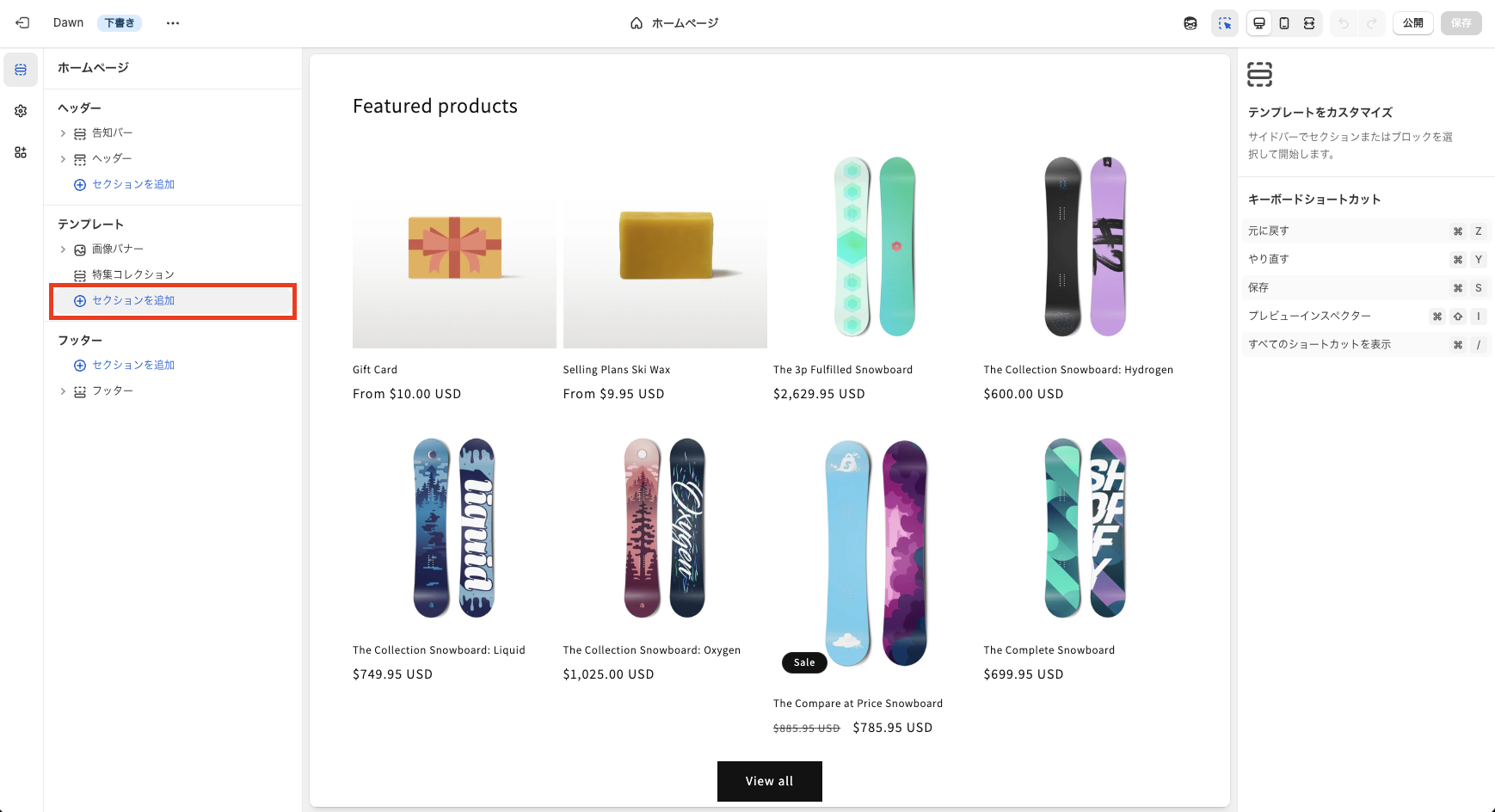The width and height of the screenshot is (1495, 812).
Task: Click the 公開 publish button
Action: 1412,23
